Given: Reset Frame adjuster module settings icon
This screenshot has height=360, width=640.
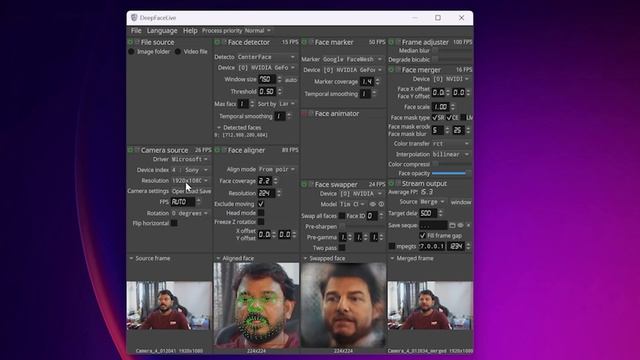Looking at the screenshot, I should (398, 42).
